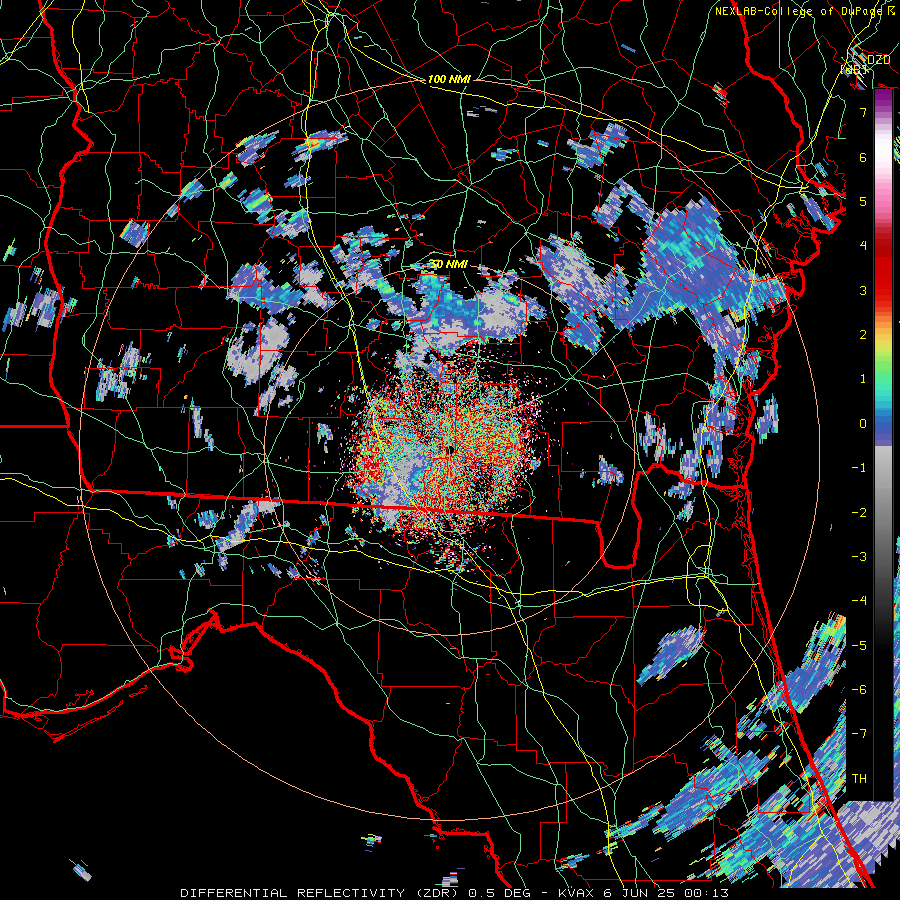Click the -7 dB scale label
Screen dimensions: 900x900
[x=859, y=734]
